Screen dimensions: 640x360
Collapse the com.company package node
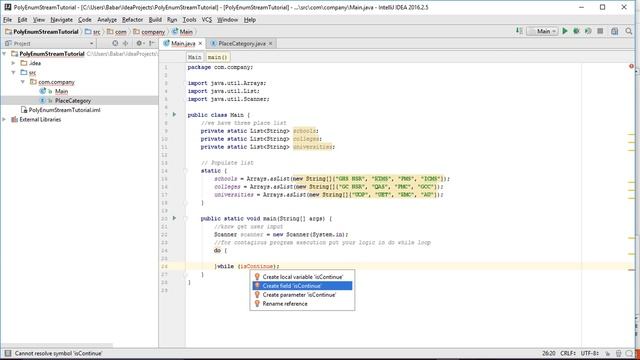coord(23,82)
